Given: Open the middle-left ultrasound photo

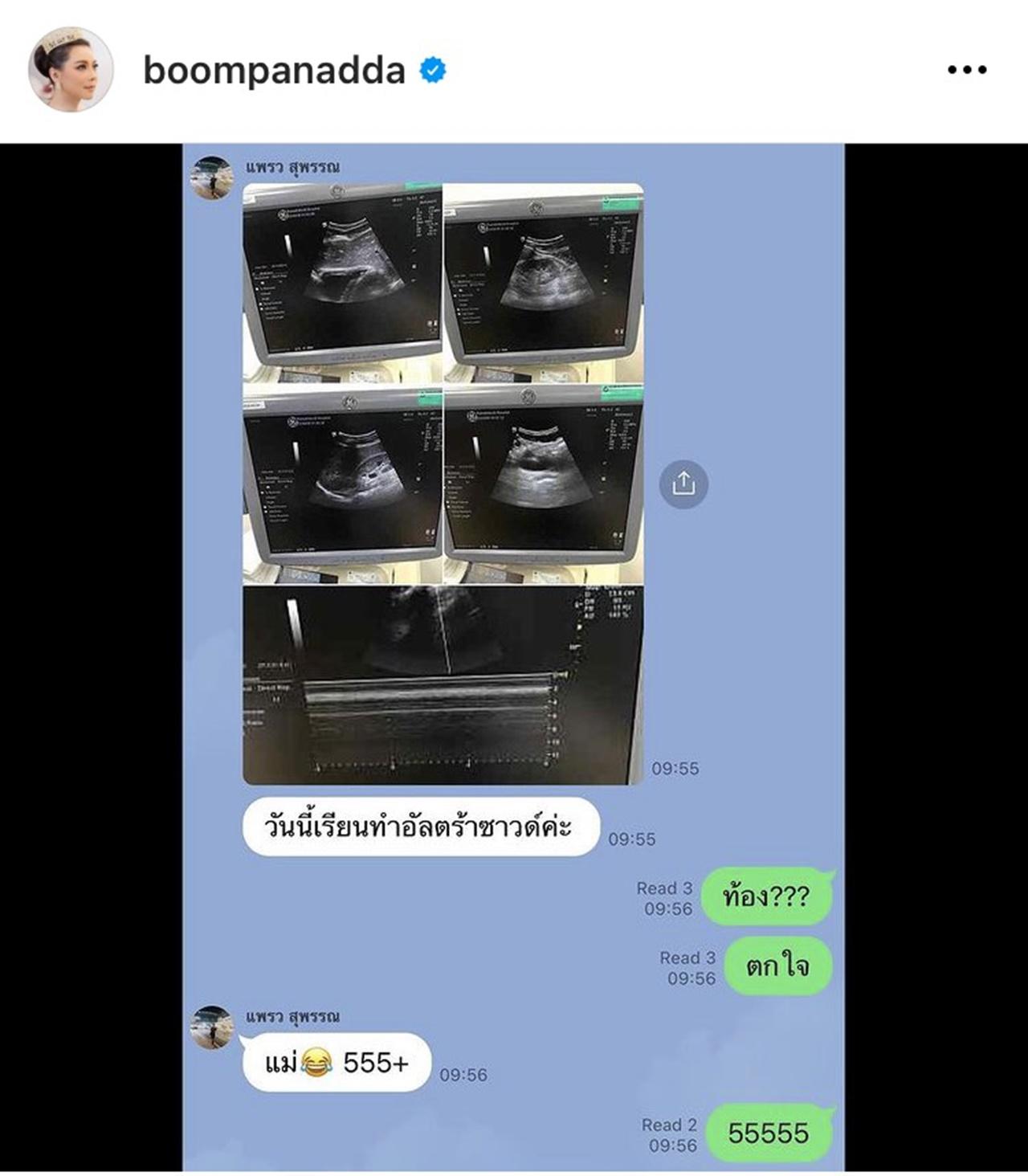Looking at the screenshot, I should tap(342, 484).
